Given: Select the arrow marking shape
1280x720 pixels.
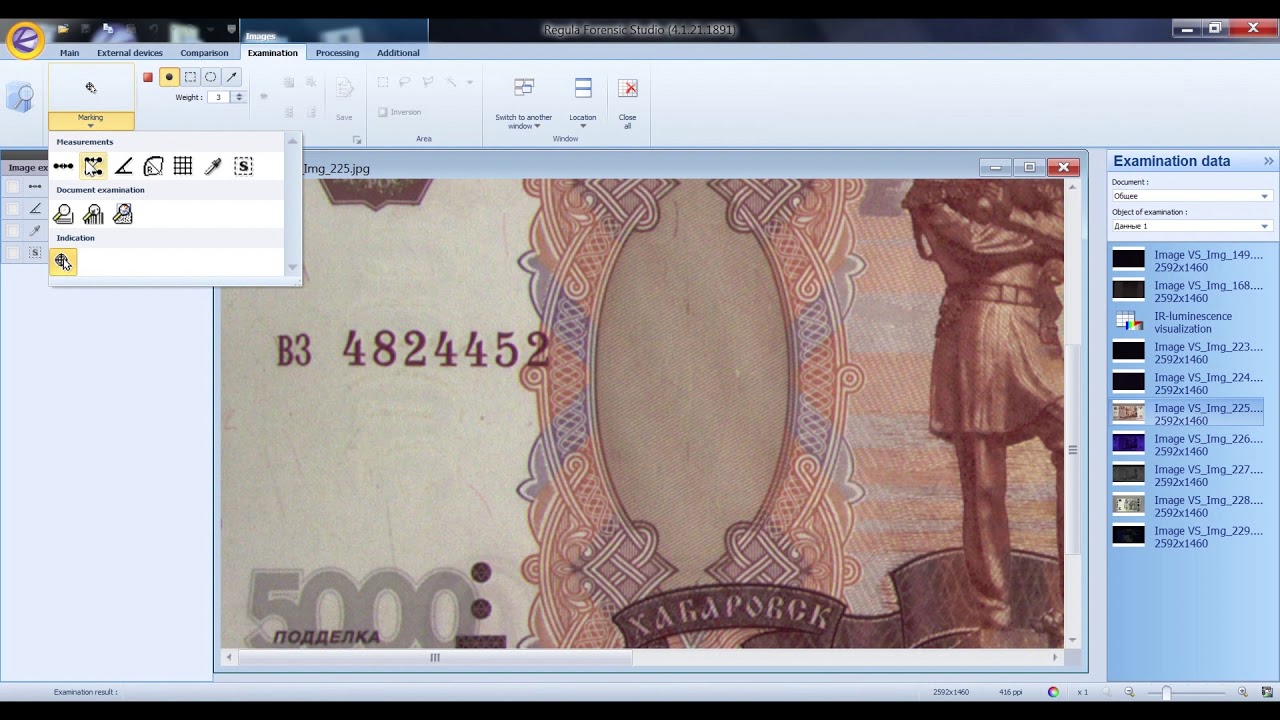Looking at the screenshot, I should tap(232, 77).
